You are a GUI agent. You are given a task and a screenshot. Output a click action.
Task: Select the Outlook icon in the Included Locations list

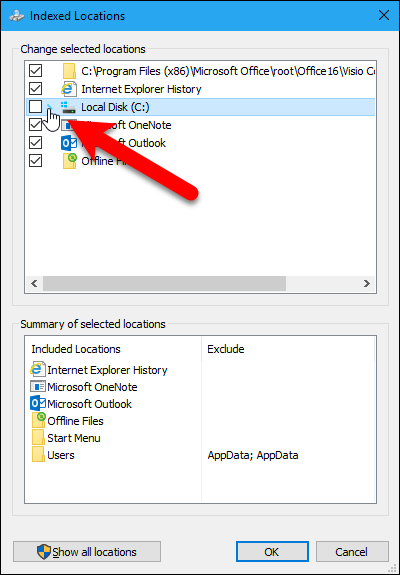(x=38, y=404)
